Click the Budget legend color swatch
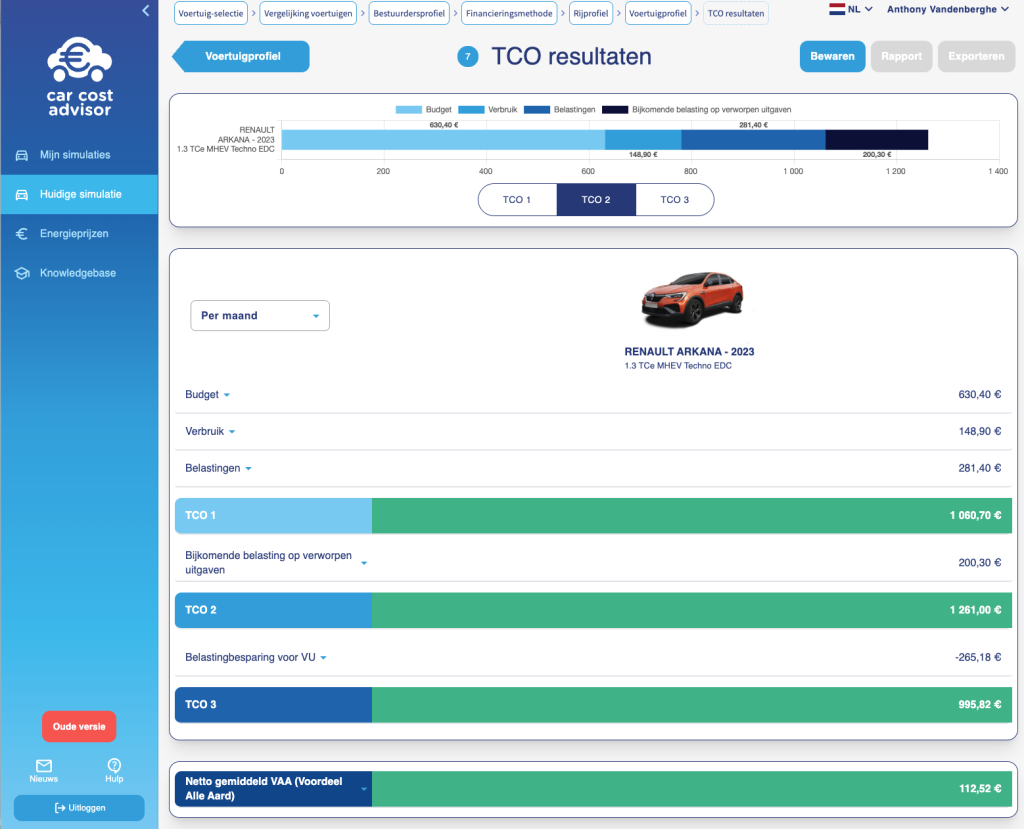 point(409,109)
